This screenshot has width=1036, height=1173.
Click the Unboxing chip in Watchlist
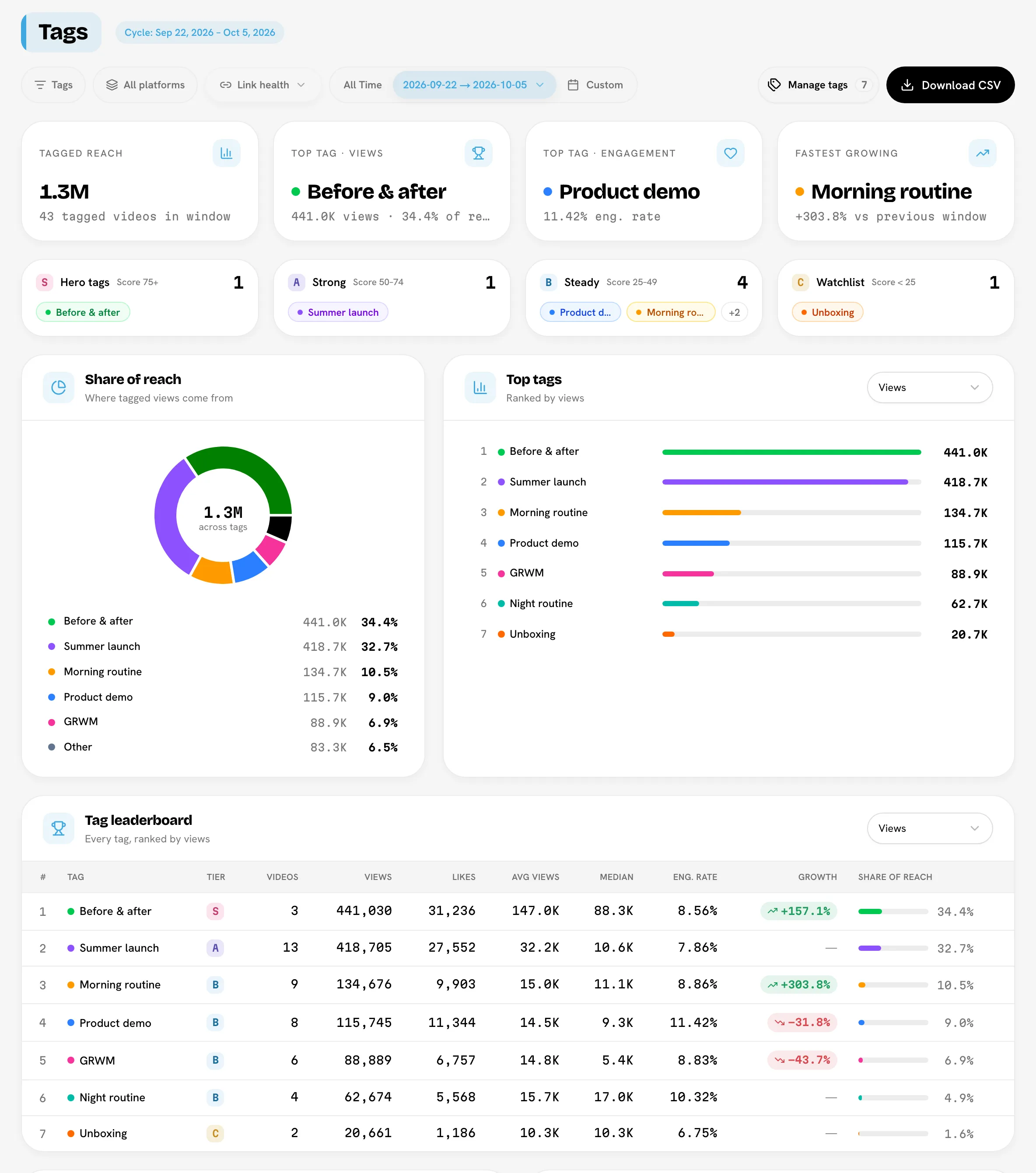pyautogui.click(x=827, y=313)
